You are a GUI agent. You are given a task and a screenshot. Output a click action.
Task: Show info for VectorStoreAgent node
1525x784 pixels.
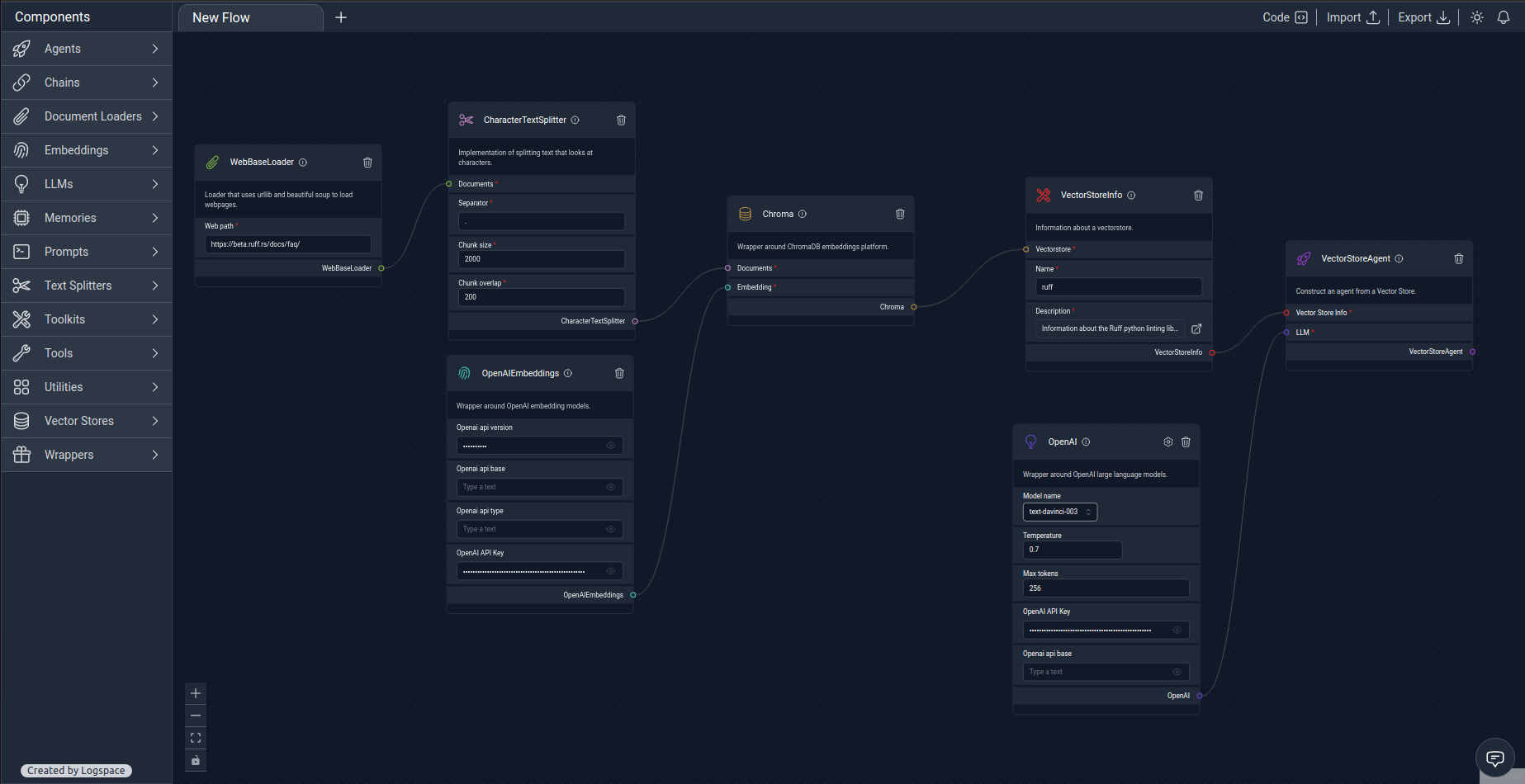click(1399, 259)
